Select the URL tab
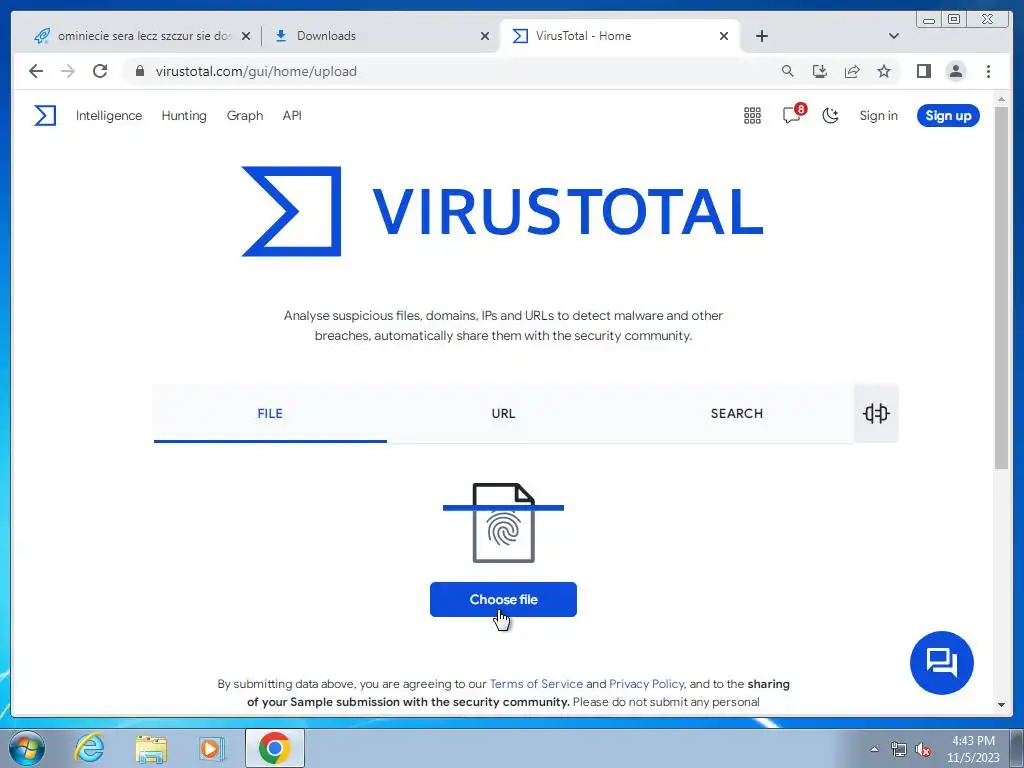This screenshot has width=1024, height=768. click(504, 413)
